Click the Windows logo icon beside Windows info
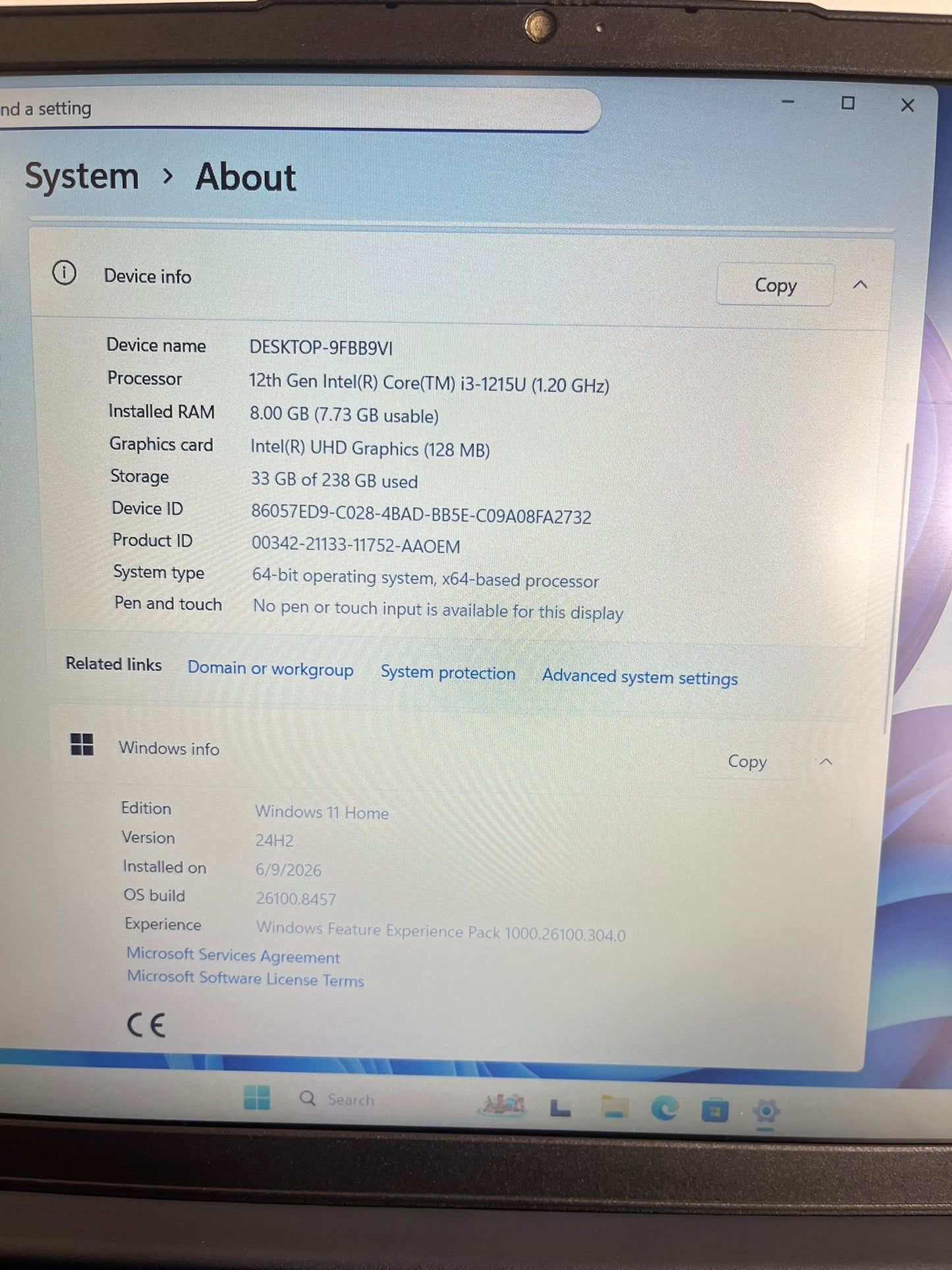The width and height of the screenshot is (952, 1270). (82, 745)
